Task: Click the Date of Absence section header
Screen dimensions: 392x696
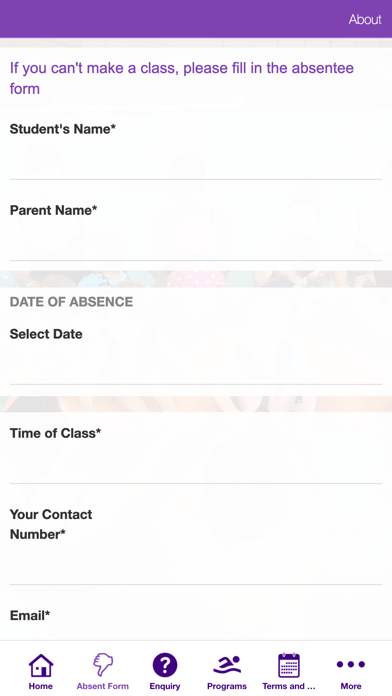Action: (x=71, y=302)
